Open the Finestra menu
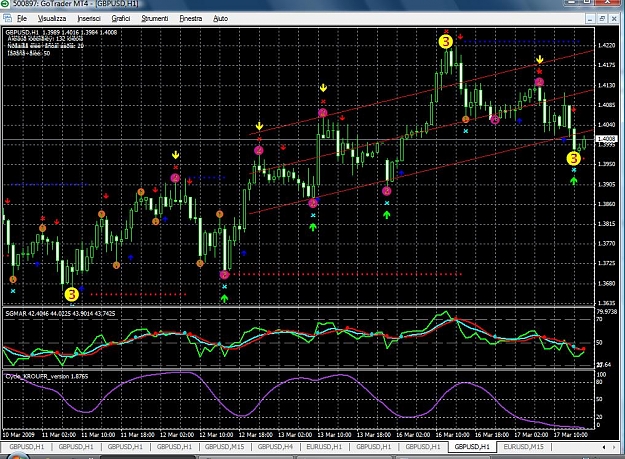 pyautogui.click(x=191, y=18)
